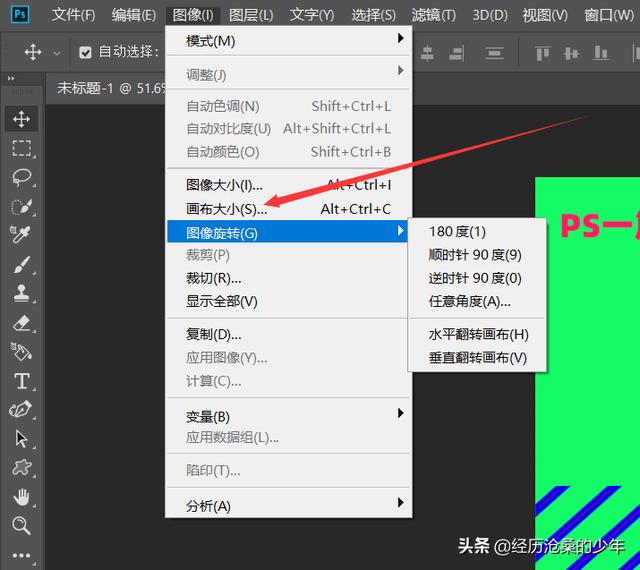Expand the toolbar with double-arrow chevrons
Image resolution: width=640 pixels, height=570 pixels.
click(x=11, y=78)
